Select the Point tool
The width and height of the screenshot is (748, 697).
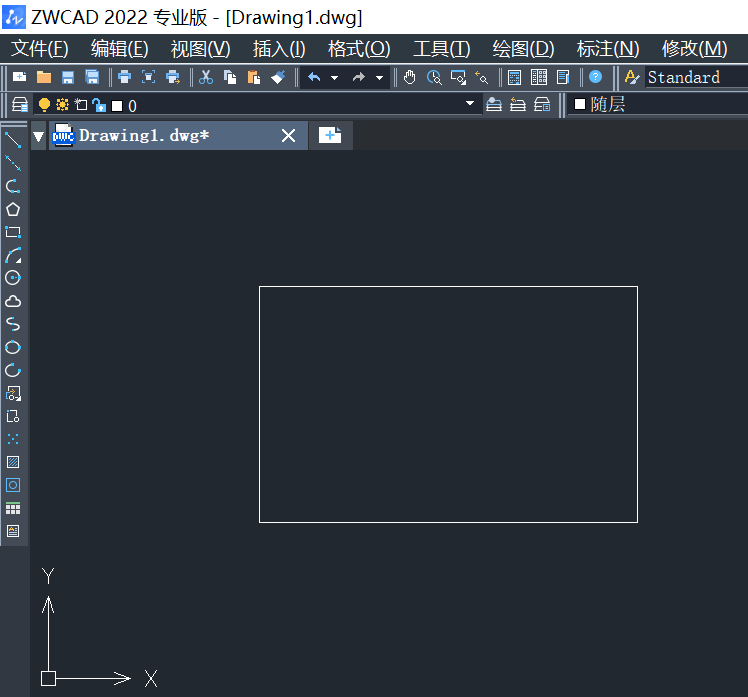click(x=13, y=439)
